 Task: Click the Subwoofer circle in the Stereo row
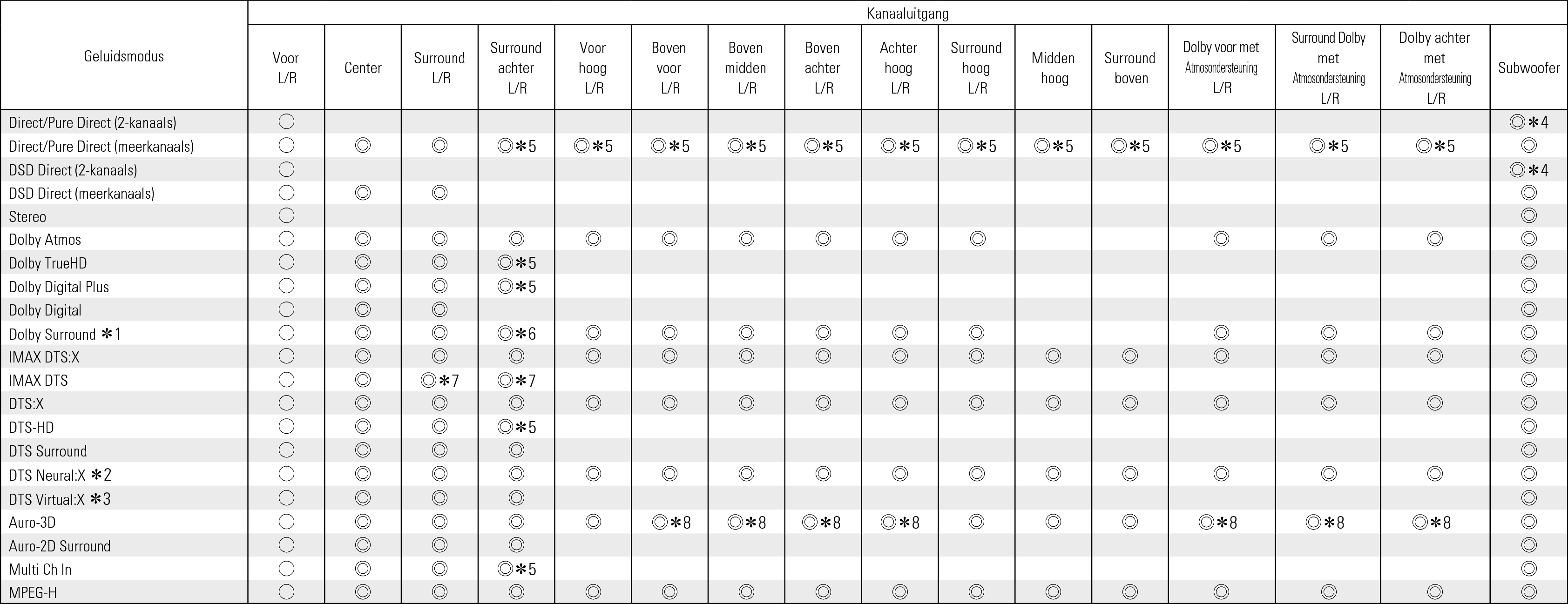(1528, 216)
